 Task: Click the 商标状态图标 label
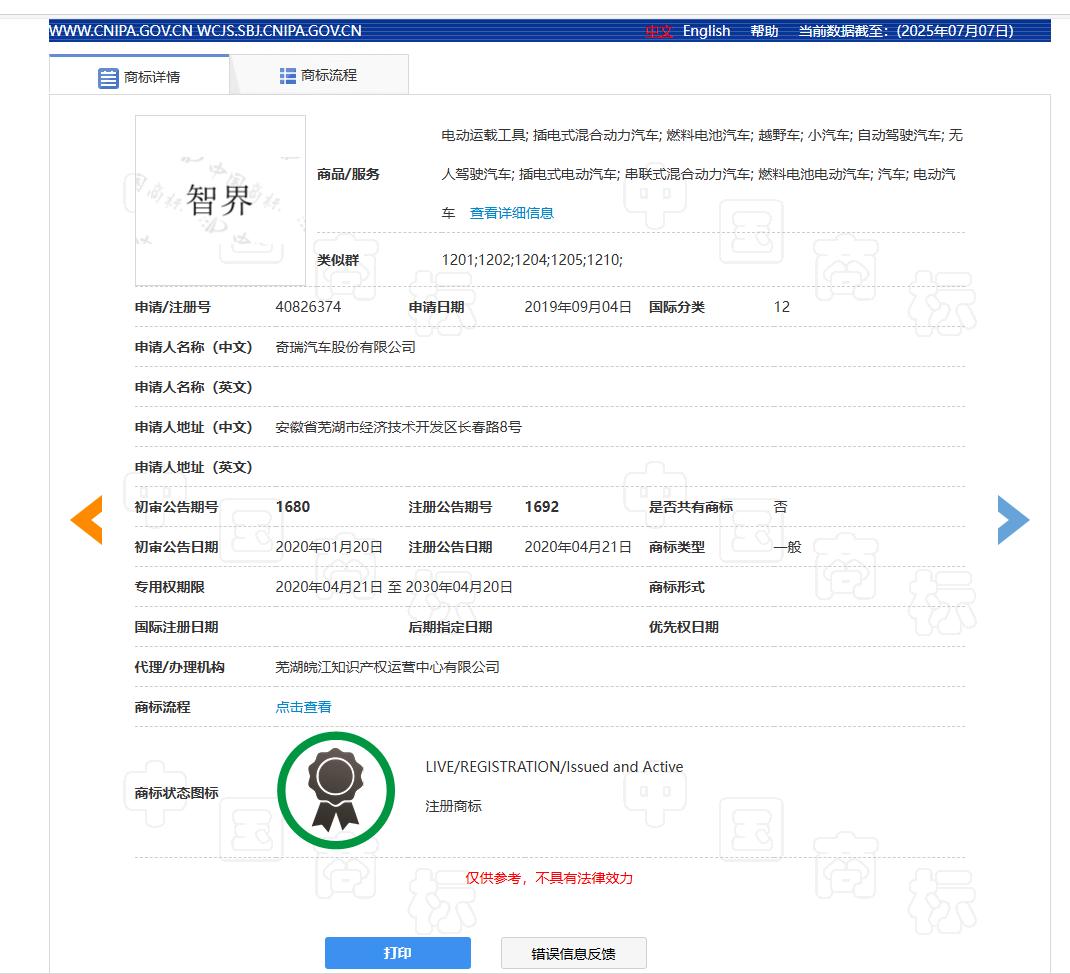(x=177, y=793)
